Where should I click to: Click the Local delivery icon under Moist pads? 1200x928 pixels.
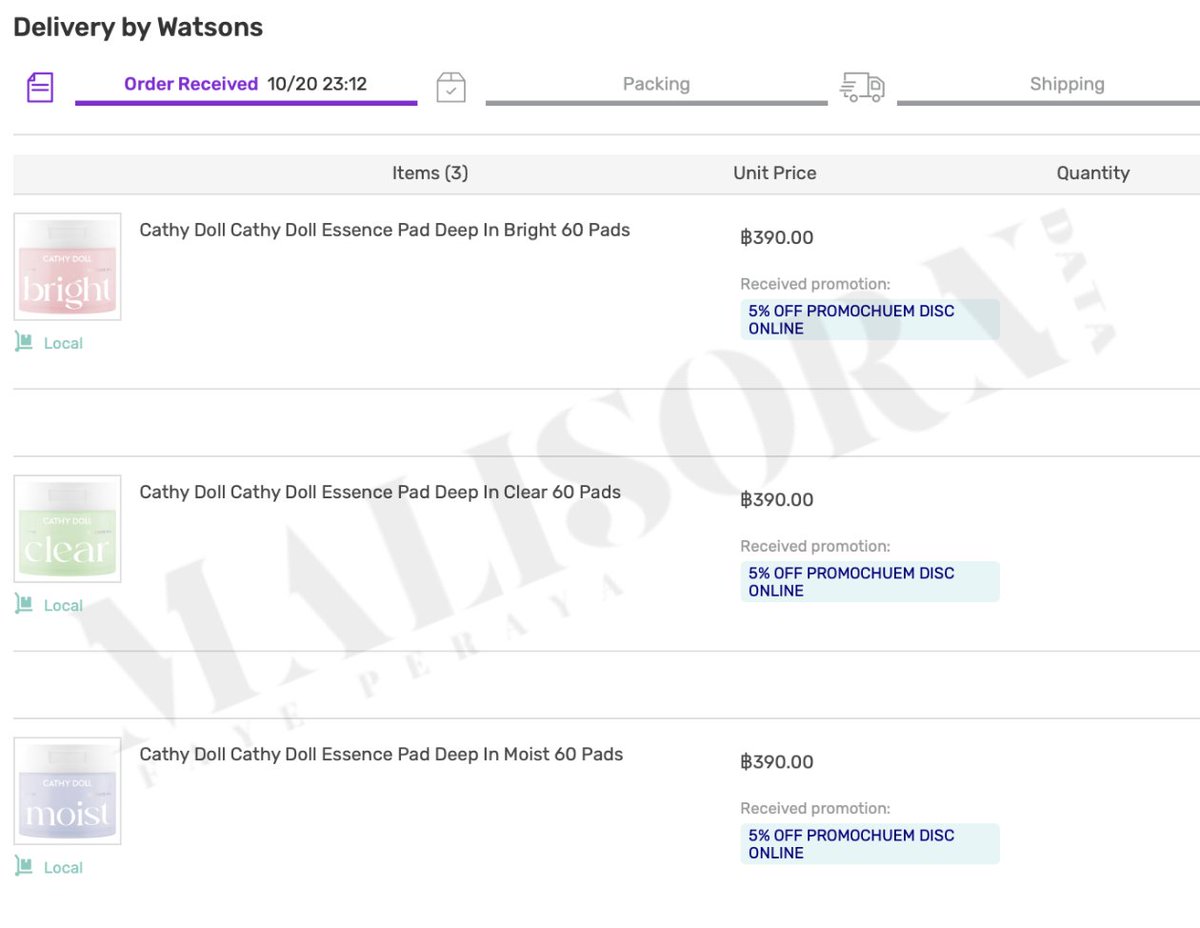pyautogui.click(x=23, y=866)
